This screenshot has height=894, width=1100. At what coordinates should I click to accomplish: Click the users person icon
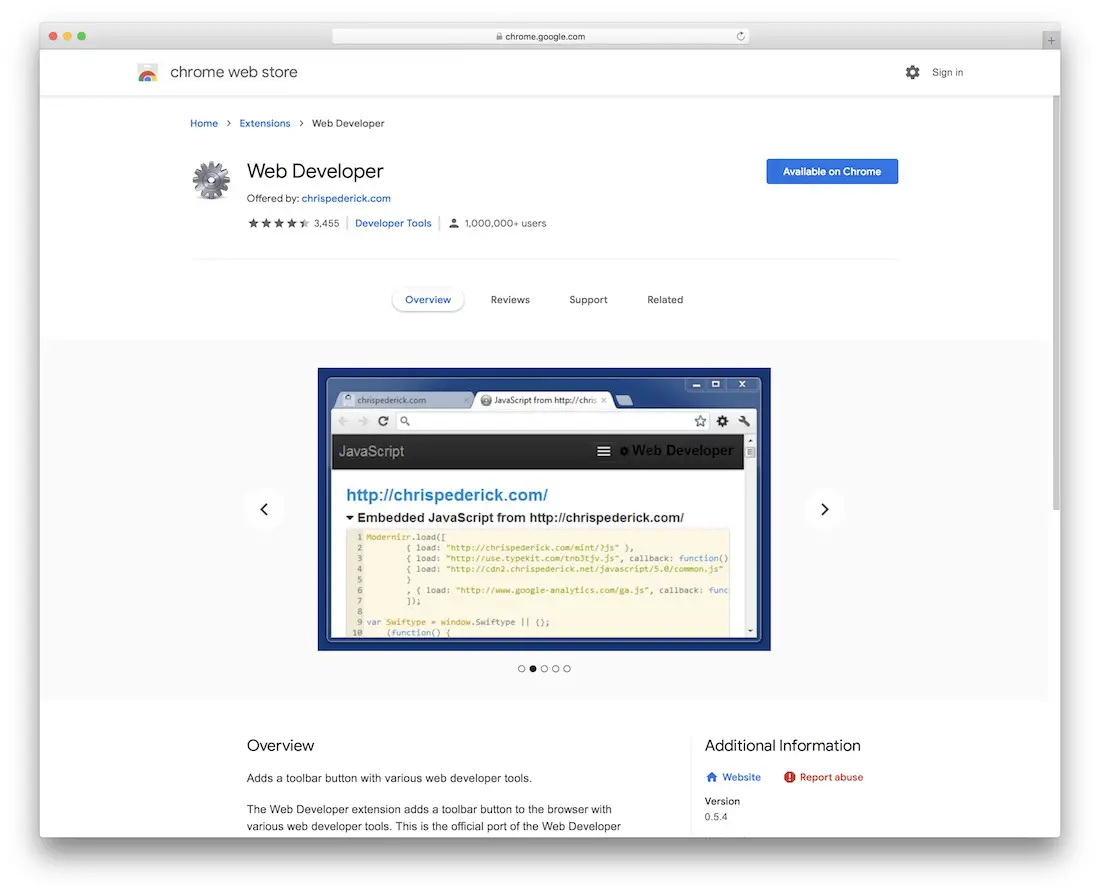pos(454,223)
